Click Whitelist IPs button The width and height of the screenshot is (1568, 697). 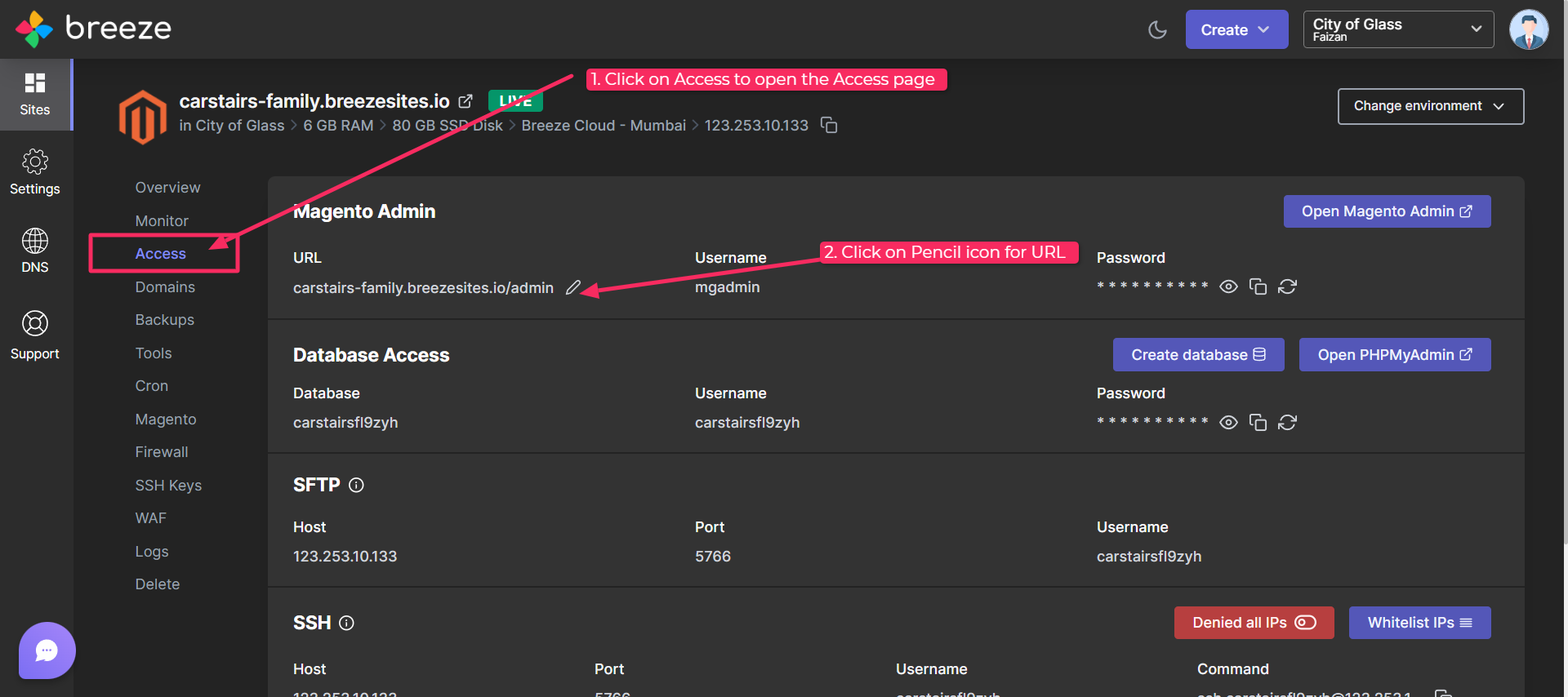pyautogui.click(x=1419, y=623)
